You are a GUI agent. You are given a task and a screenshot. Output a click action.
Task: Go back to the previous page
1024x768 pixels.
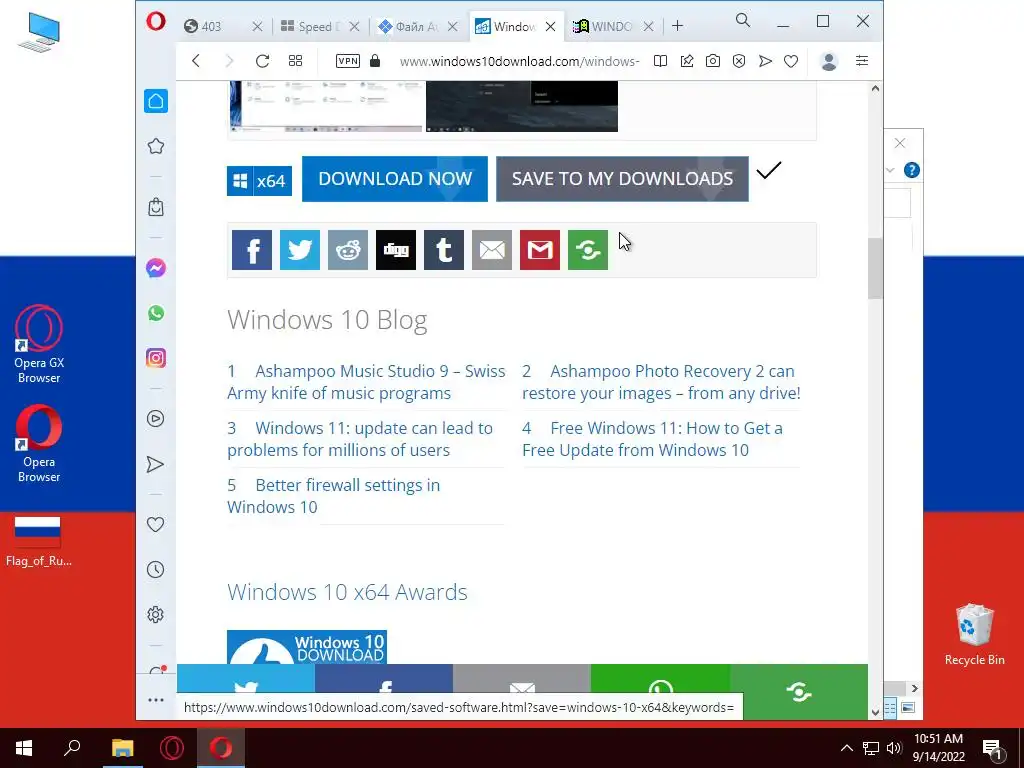[196, 61]
